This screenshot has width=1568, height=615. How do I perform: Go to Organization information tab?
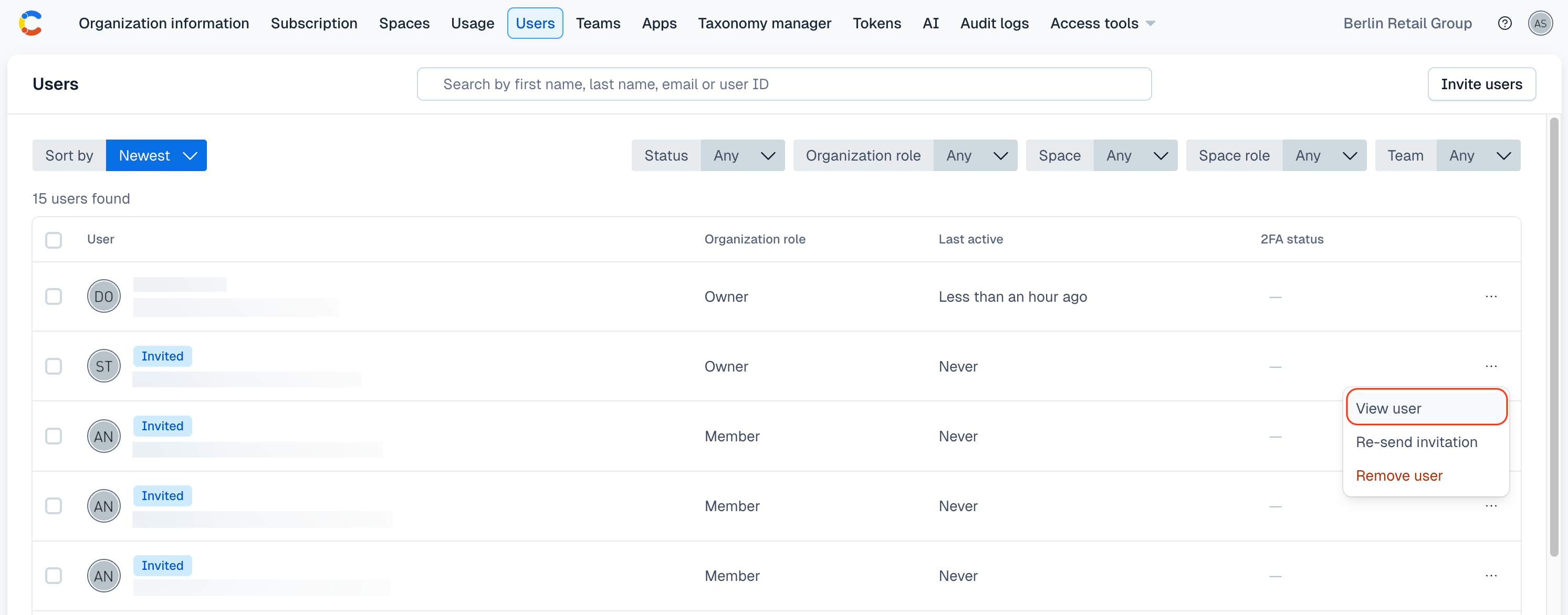click(x=164, y=23)
